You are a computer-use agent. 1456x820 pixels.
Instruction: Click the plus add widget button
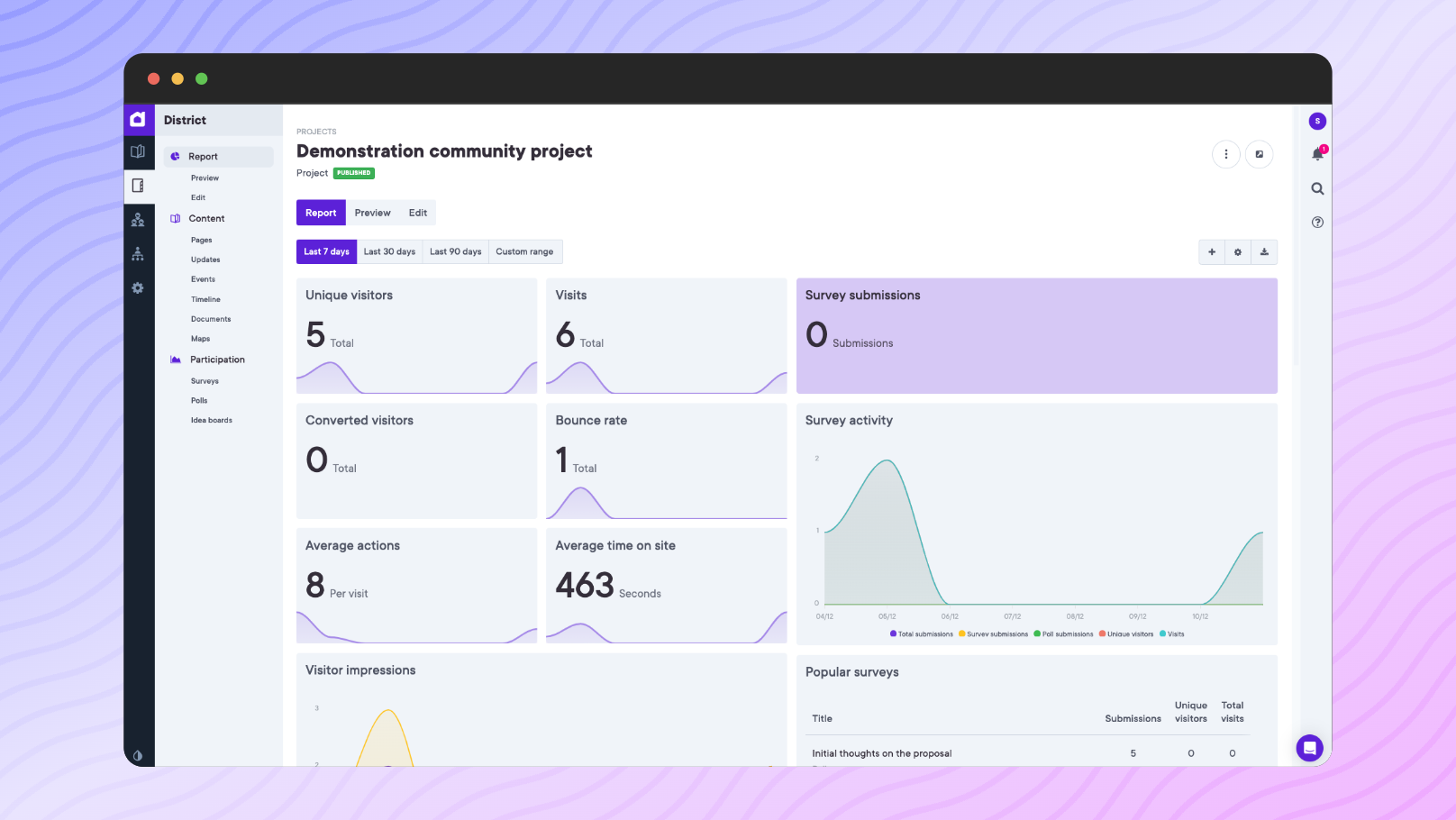(x=1212, y=252)
